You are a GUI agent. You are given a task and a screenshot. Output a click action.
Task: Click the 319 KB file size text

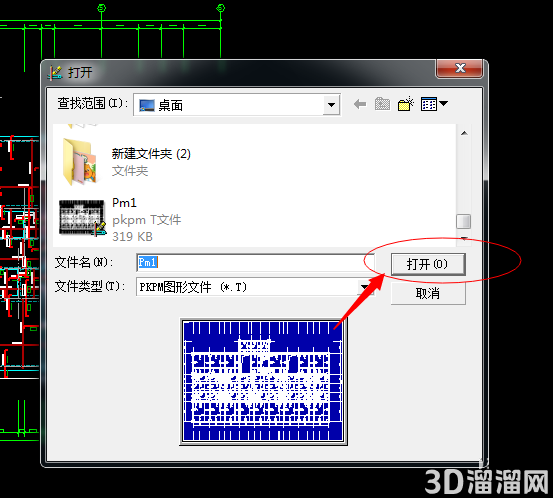pyautogui.click(x=132, y=236)
